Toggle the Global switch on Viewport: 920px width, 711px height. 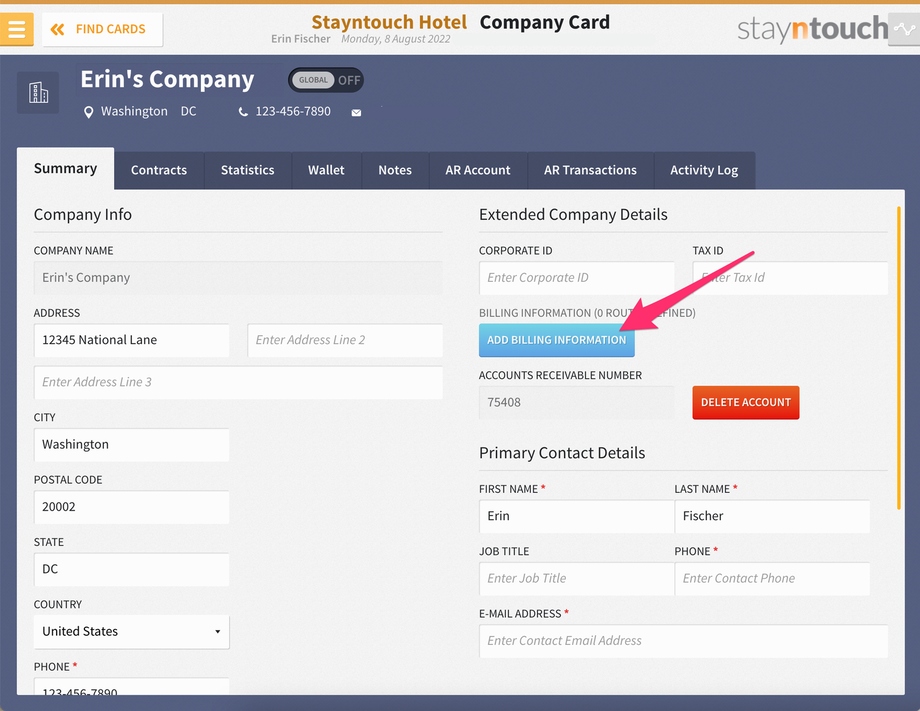tap(326, 80)
